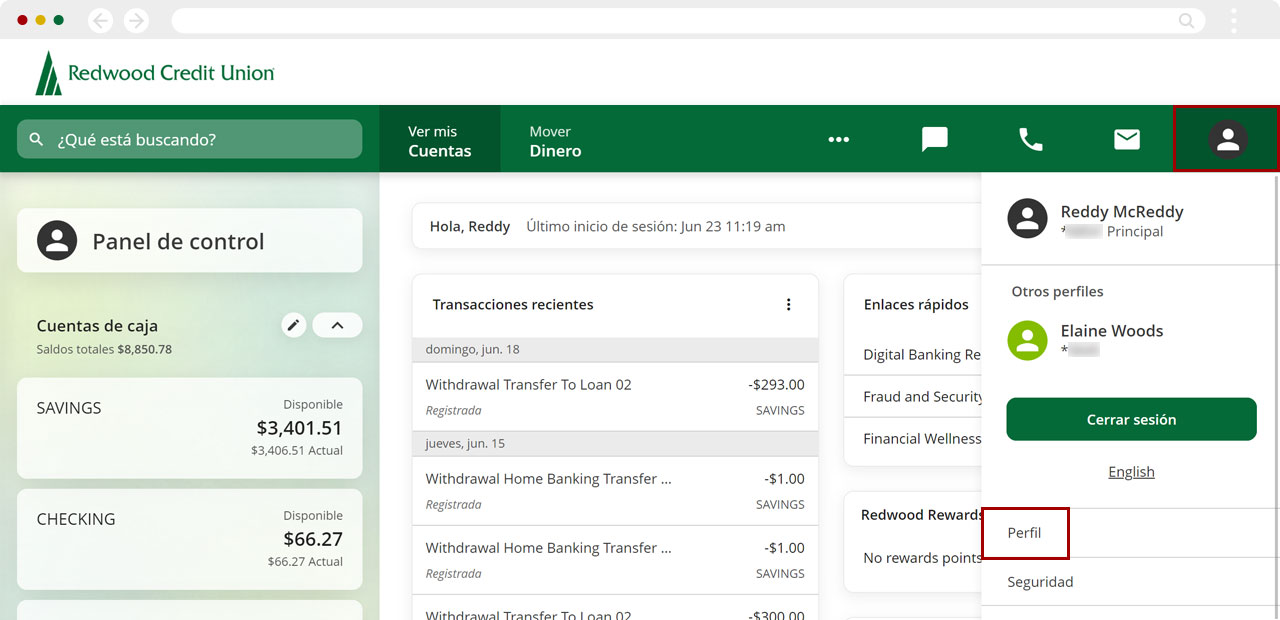The width and height of the screenshot is (1280, 620).
Task: Edit Cuentas de caja with pencil icon
Action: pos(293,325)
